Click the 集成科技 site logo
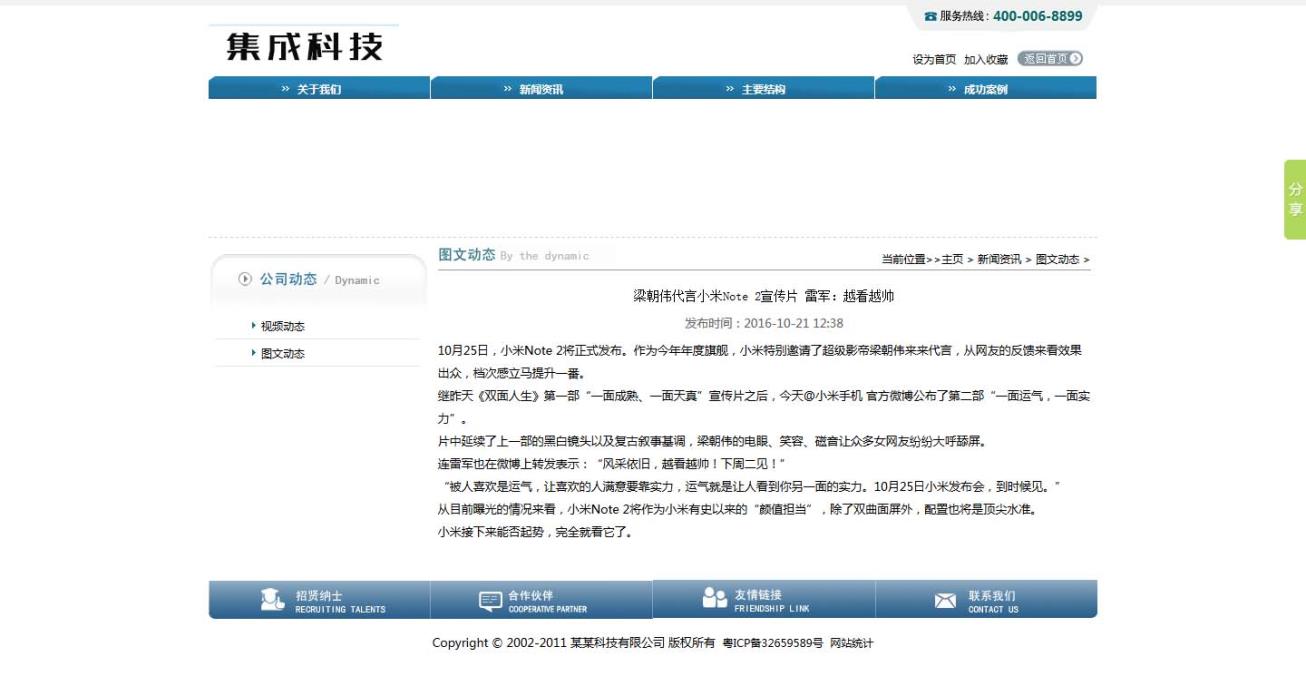This screenshot has height=696, width=1306. pos(305,46)
